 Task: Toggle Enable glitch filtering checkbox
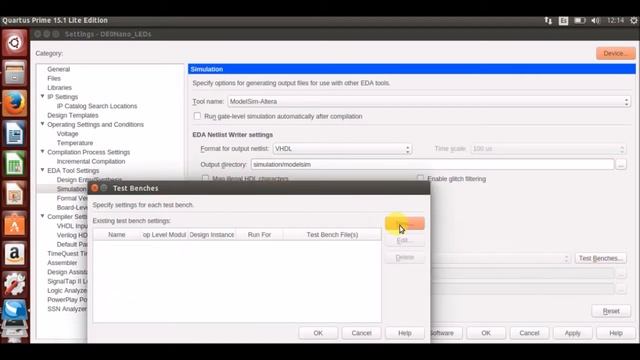[x=420, y=178]
